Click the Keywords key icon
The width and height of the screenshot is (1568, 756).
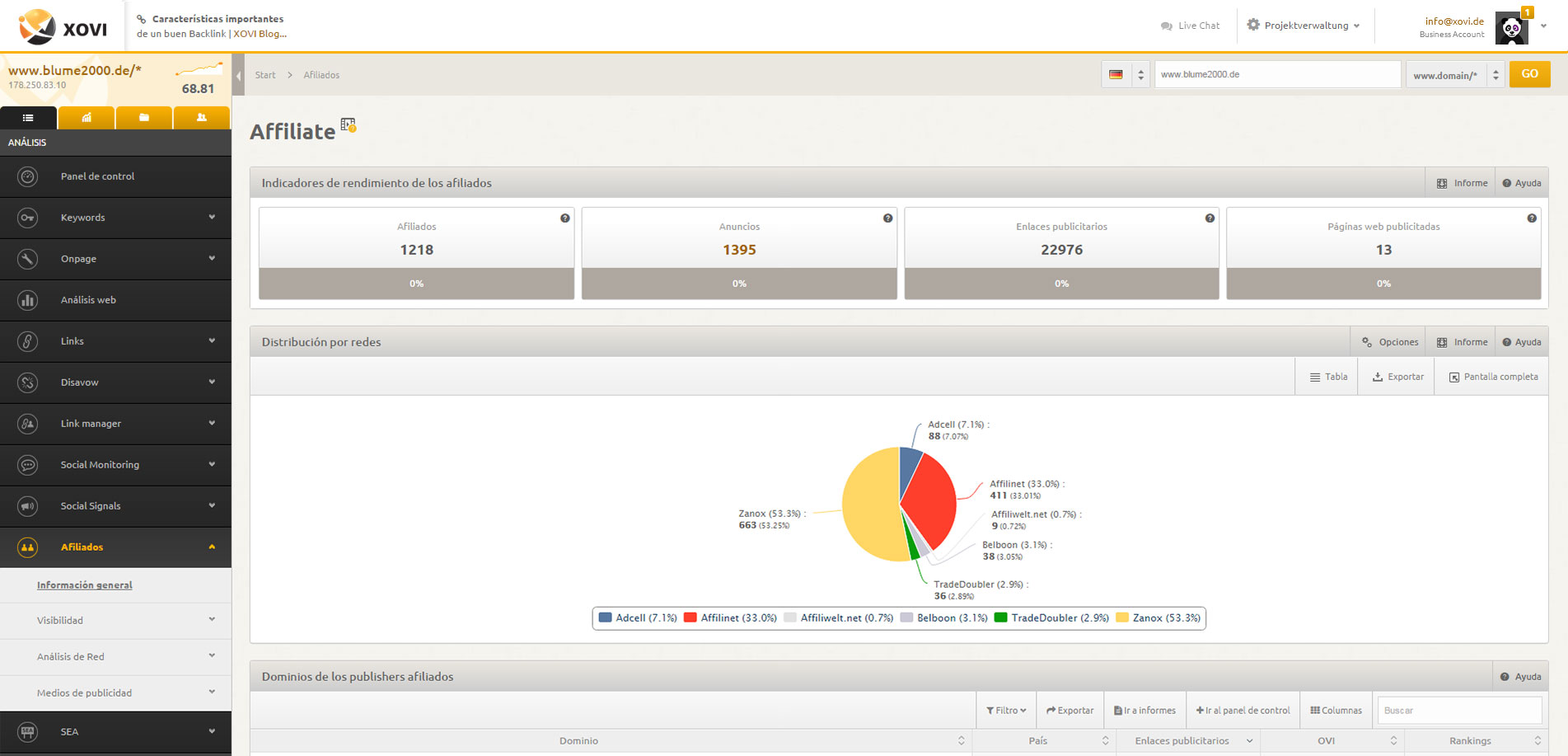tap(28, 218)
